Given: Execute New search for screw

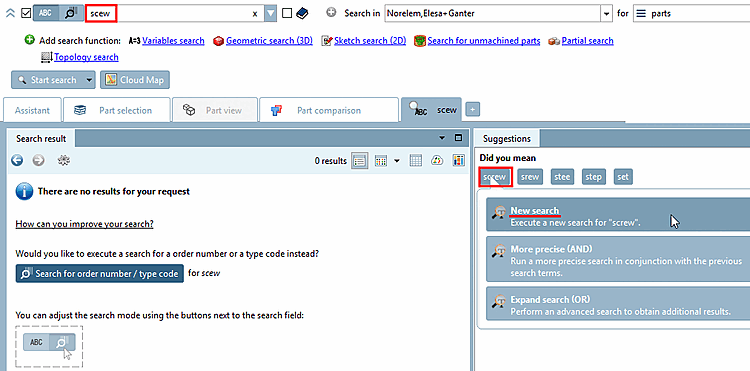Looking at the screenshot, I should pos(618,215).
